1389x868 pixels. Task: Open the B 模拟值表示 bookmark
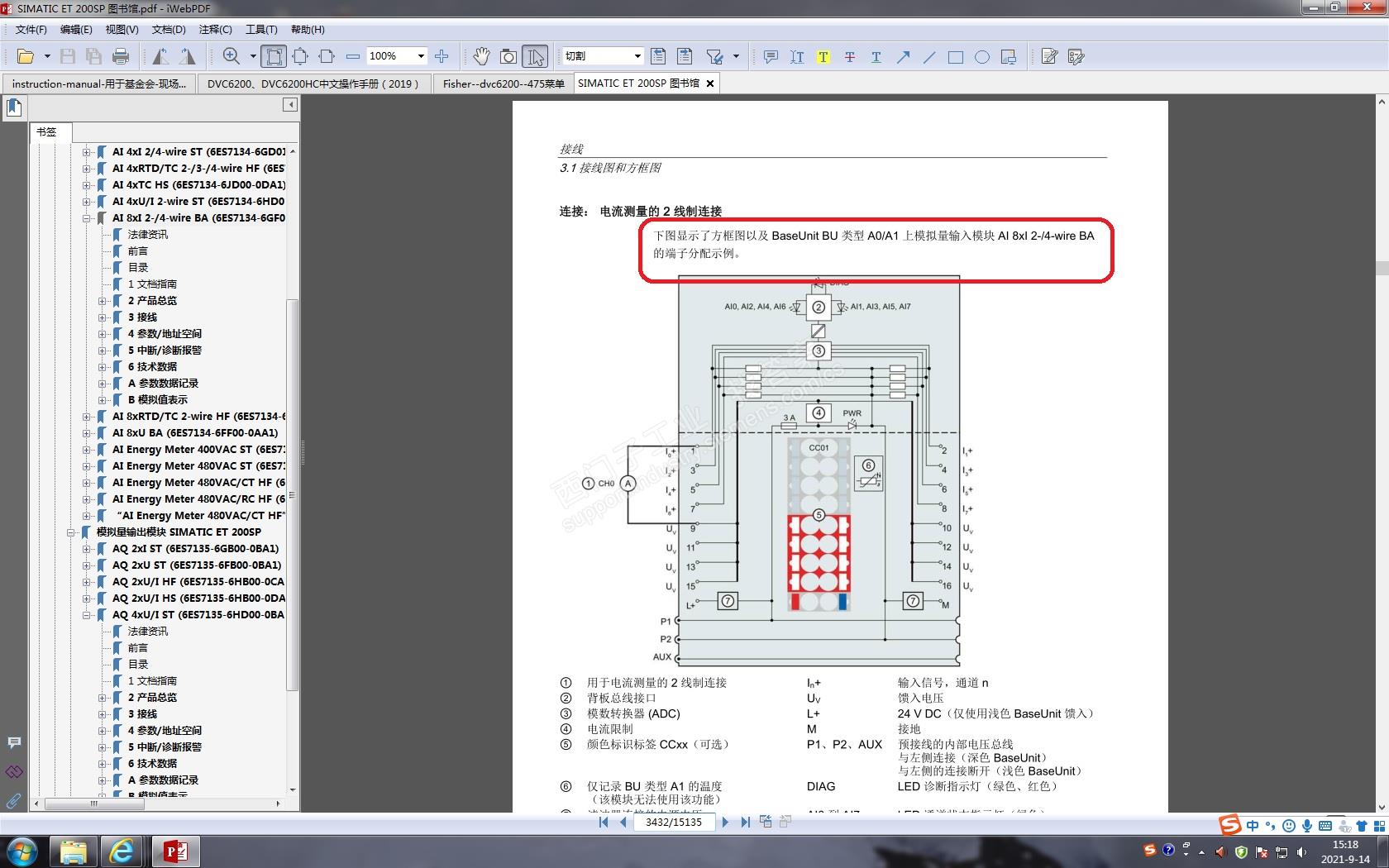(157, 400)
